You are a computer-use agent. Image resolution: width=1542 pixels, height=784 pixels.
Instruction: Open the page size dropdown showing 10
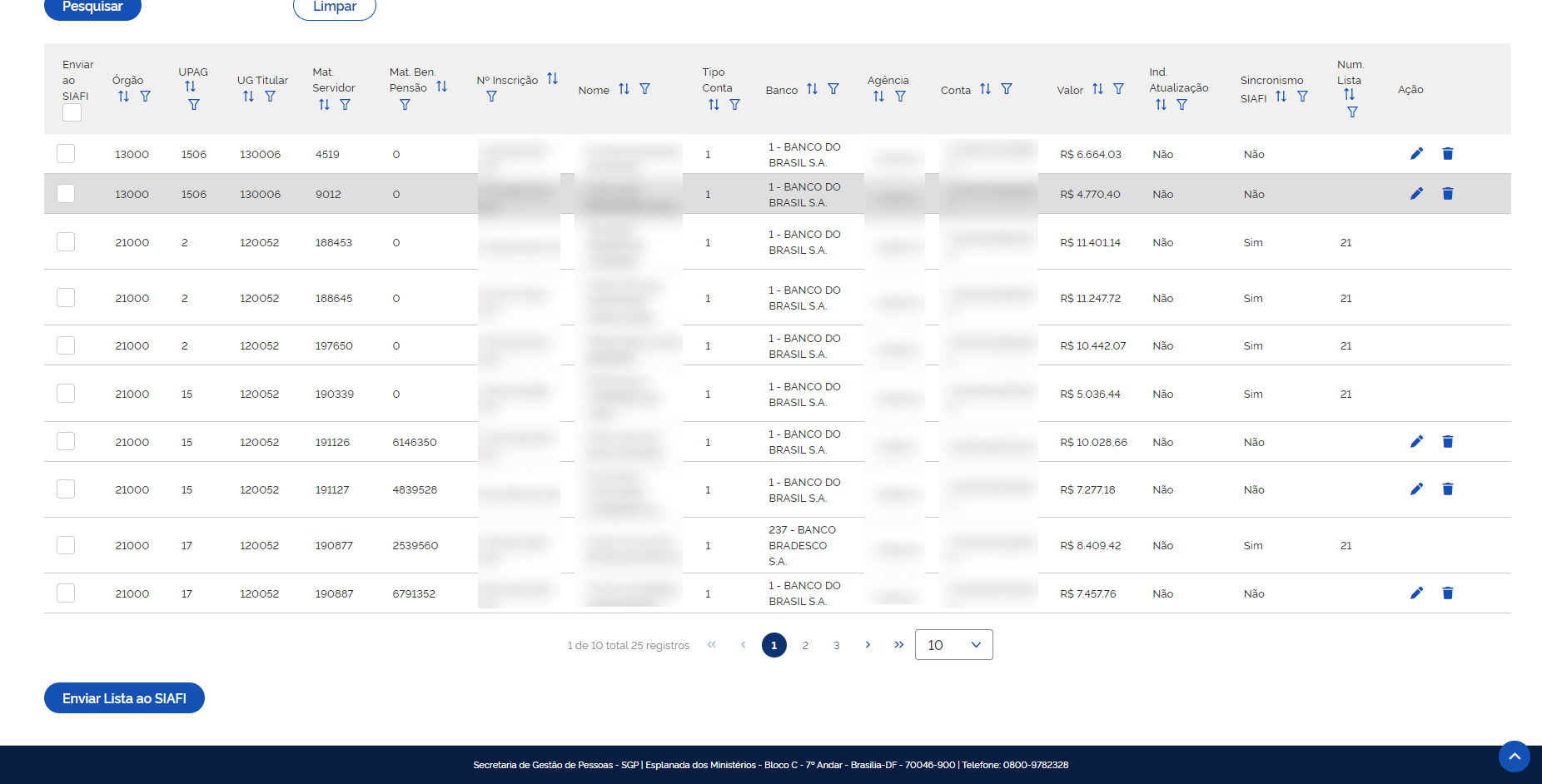953,644
